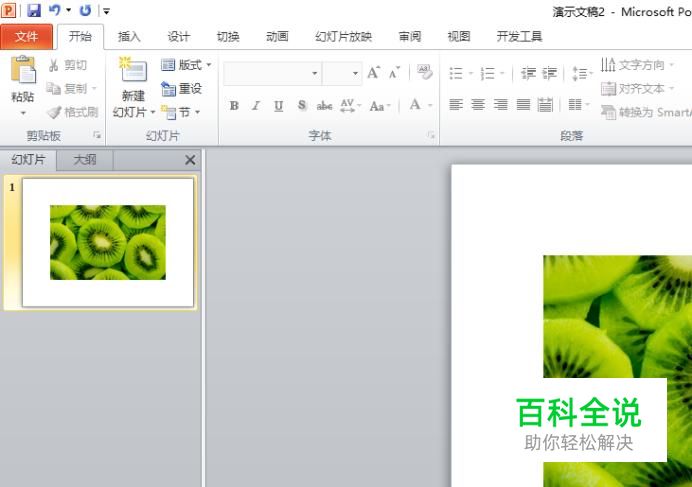Click the columns icon
The height and width of the screenshot is (487, 692).
coord(575,105)
